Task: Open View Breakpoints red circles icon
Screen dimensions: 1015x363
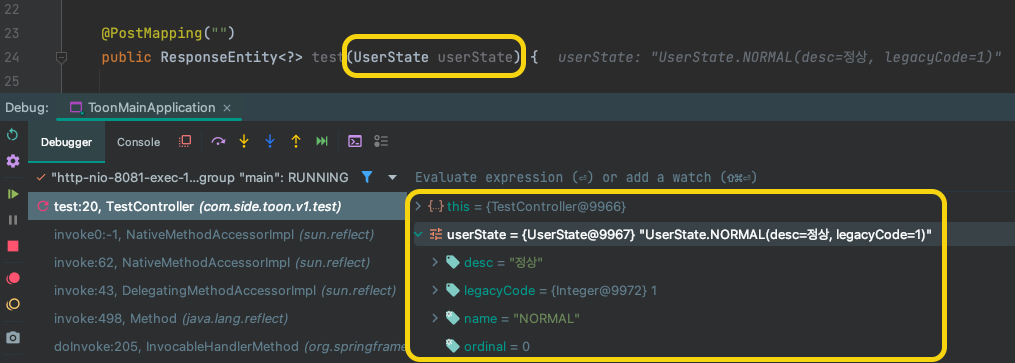Action: pyautogui.click(x=12, y=278)
